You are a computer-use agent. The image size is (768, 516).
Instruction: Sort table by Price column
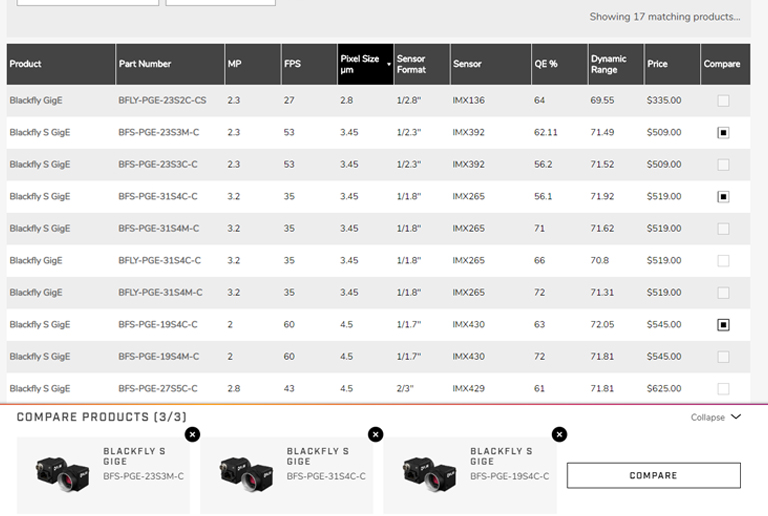[x=672, y=64]
